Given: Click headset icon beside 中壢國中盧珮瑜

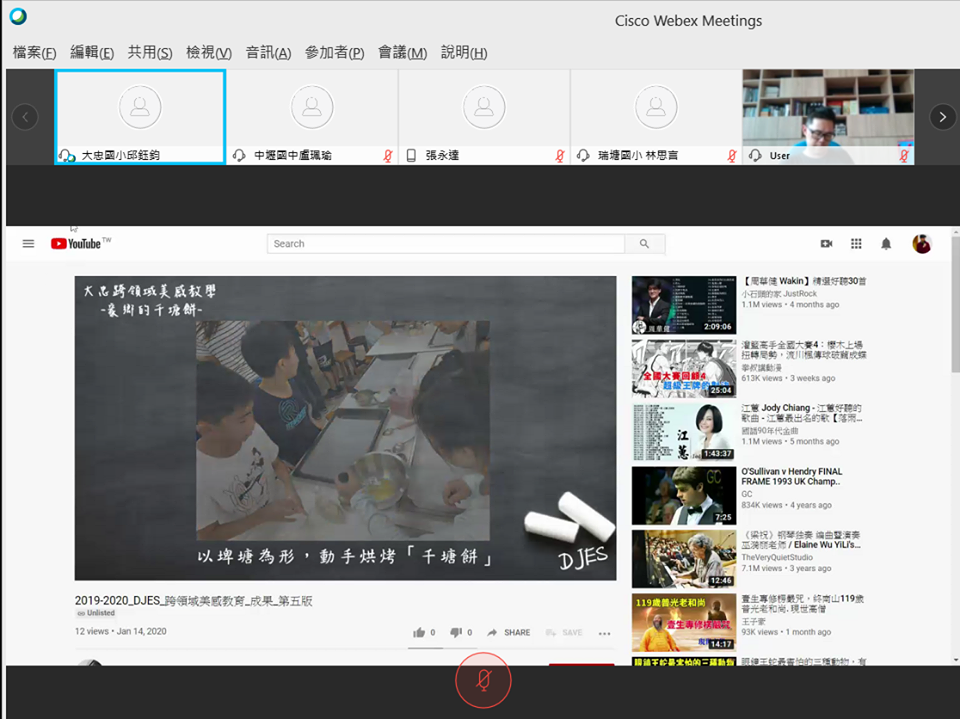Looking at the screenshot, I should (239, 156).
